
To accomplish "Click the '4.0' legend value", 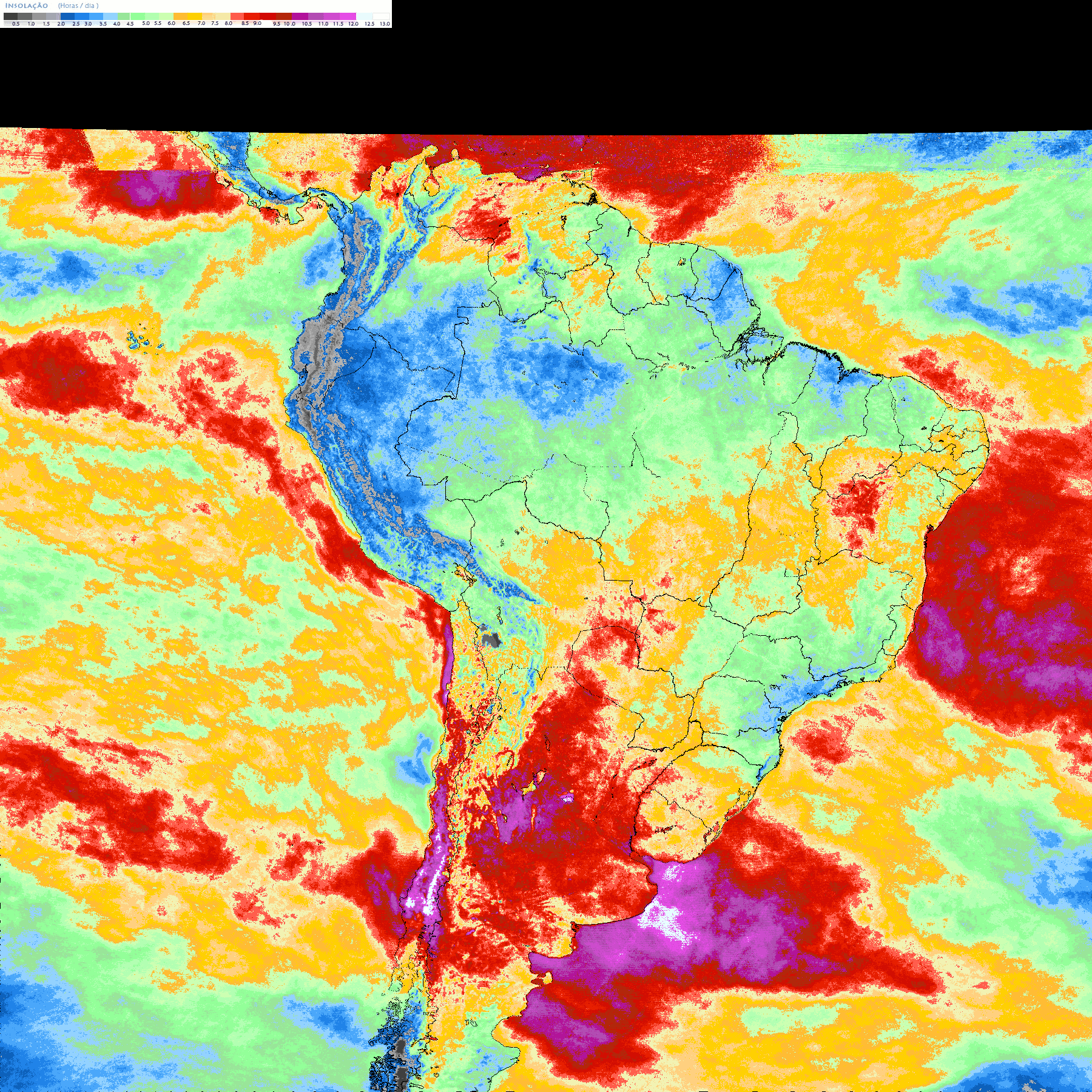I will (116, 24).
